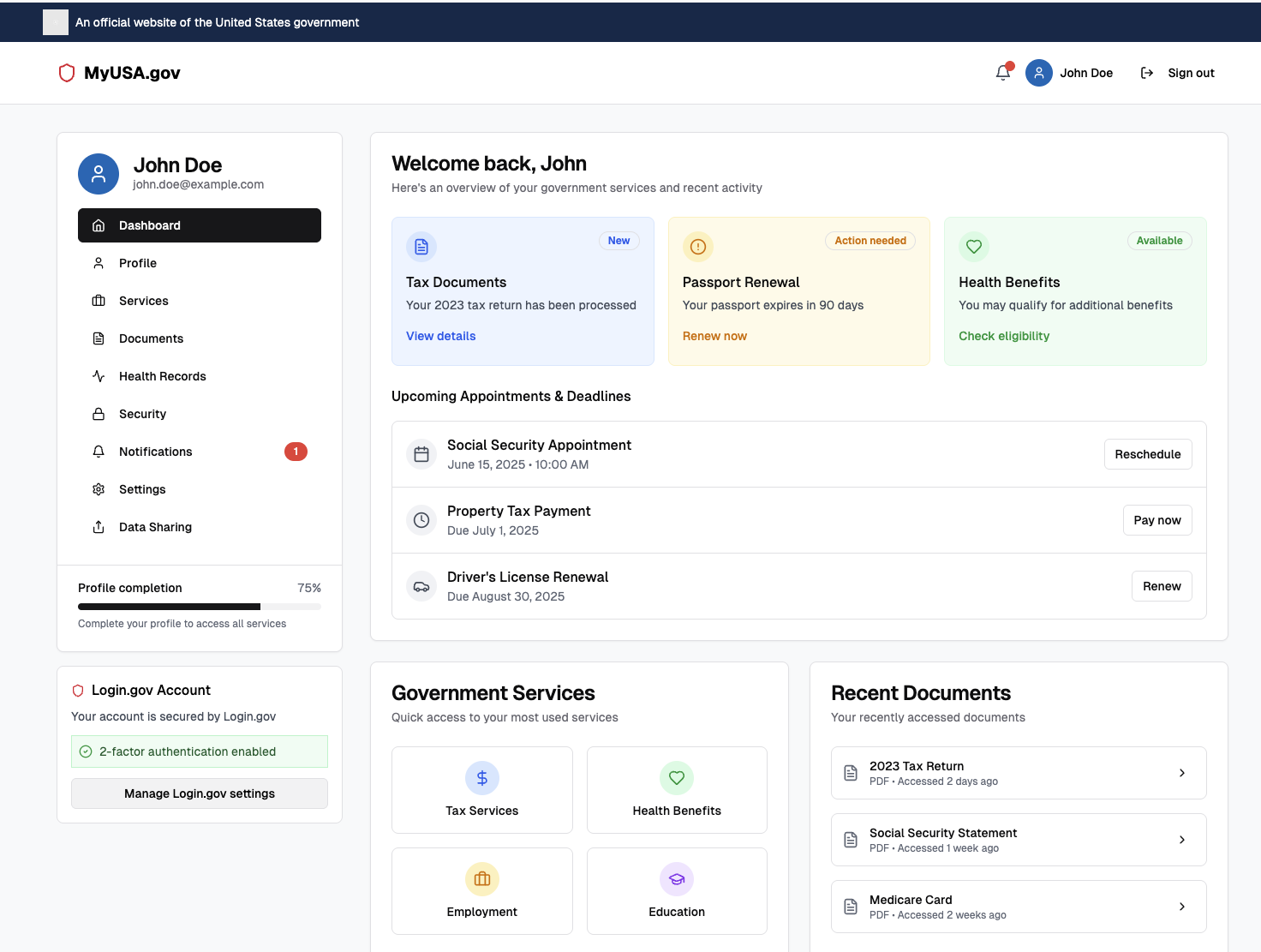1261x952 pixels.
Task: Click the Login.gov Account shield icon
Action: coord(78,691)
